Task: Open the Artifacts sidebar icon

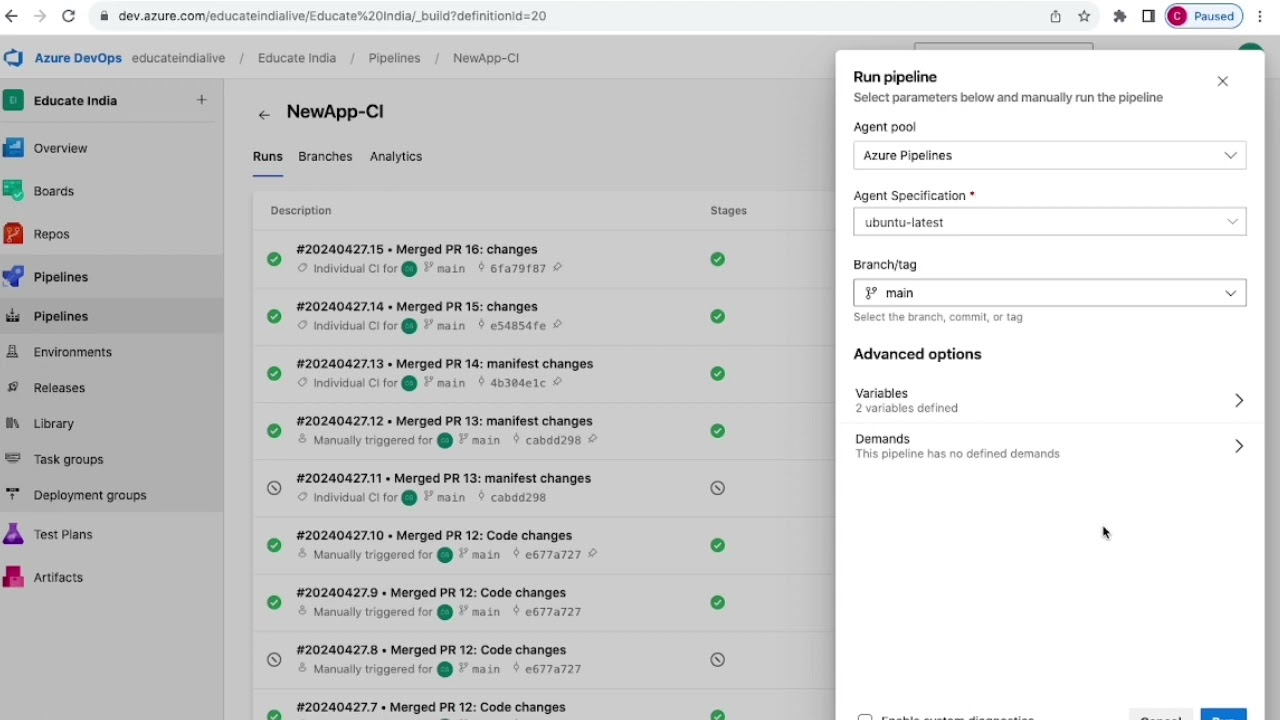Action: tap(13, 577)
